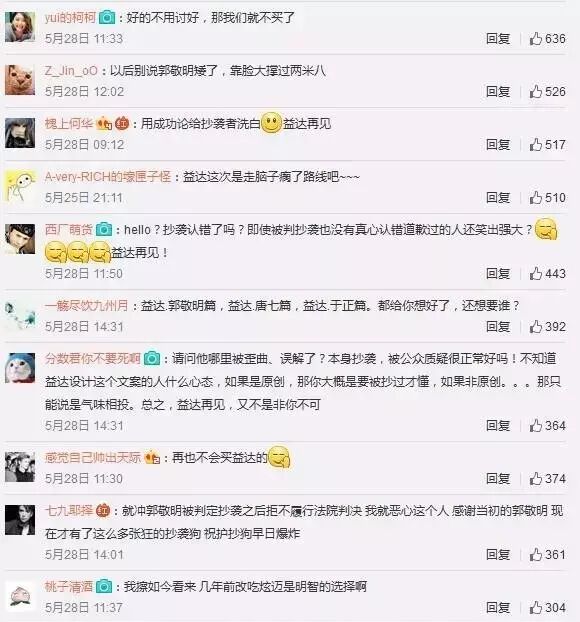Click the cat avatar of Z_Jin_oO
The image size is (580, 622).
20,80
